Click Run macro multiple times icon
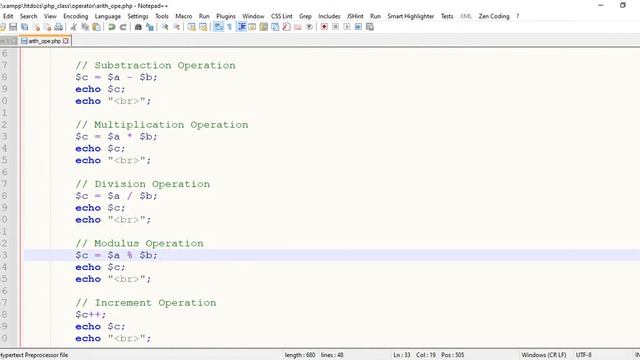This screenshot has height=360, width=640. point(358,27)
